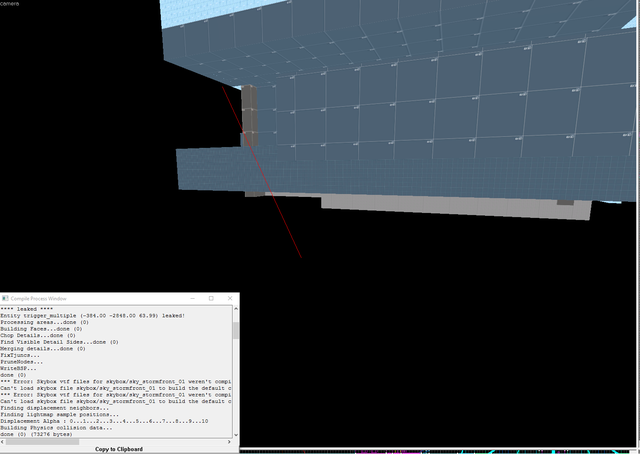Click the "FixTjuncs..." log line

click(x=20, y=355)
